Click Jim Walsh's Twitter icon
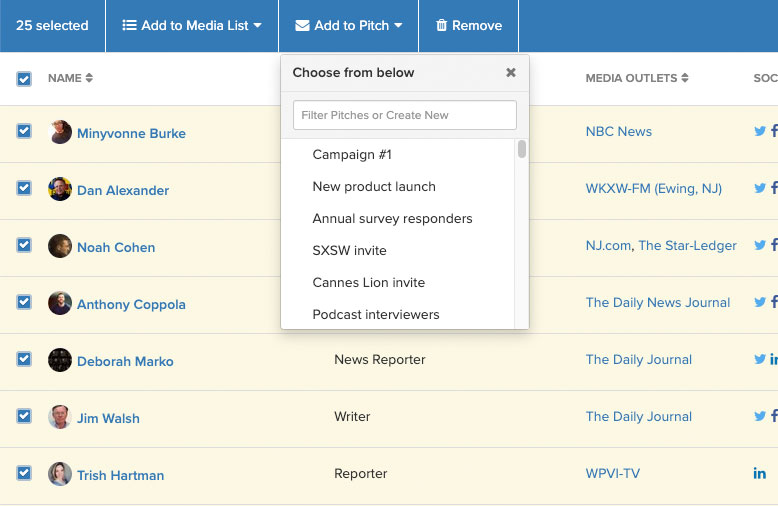The image size is (778, 506). (760, 416)
